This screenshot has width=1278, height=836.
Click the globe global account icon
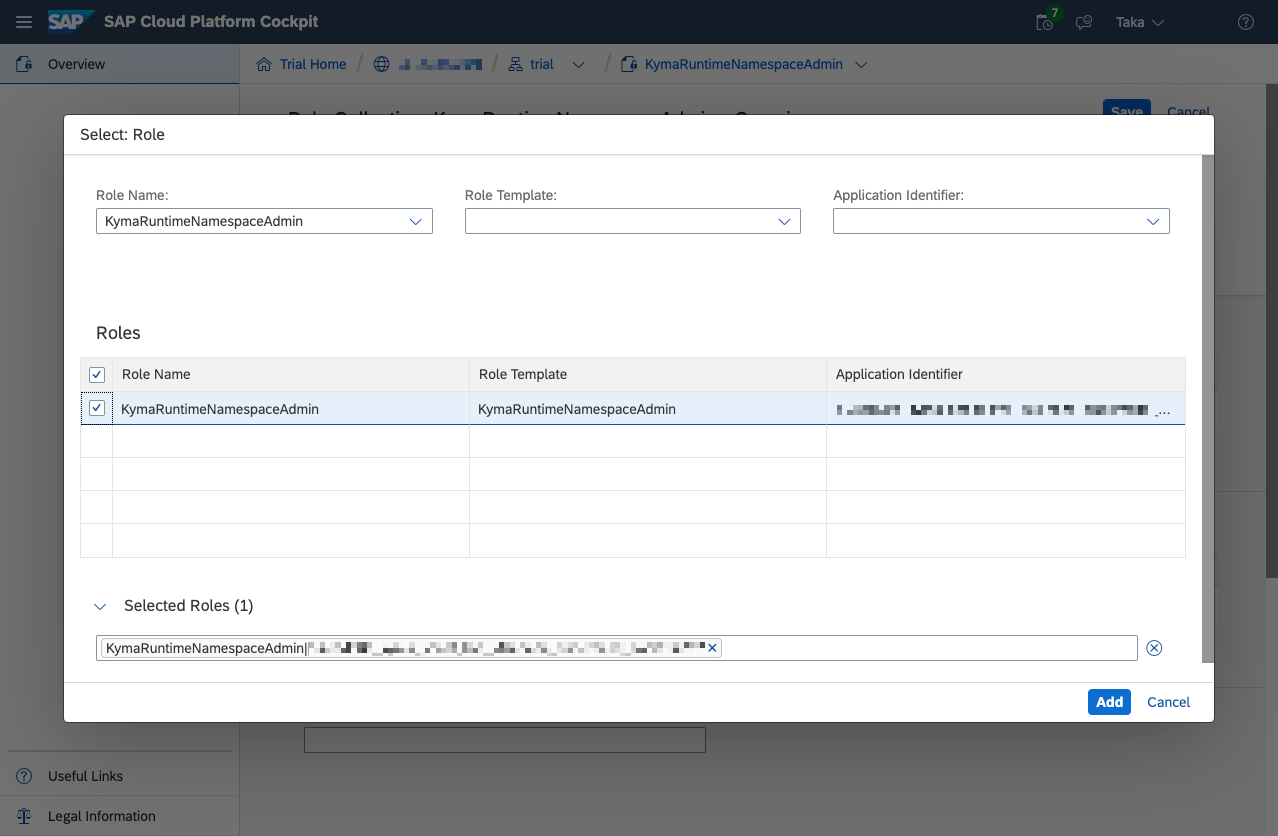381,64
